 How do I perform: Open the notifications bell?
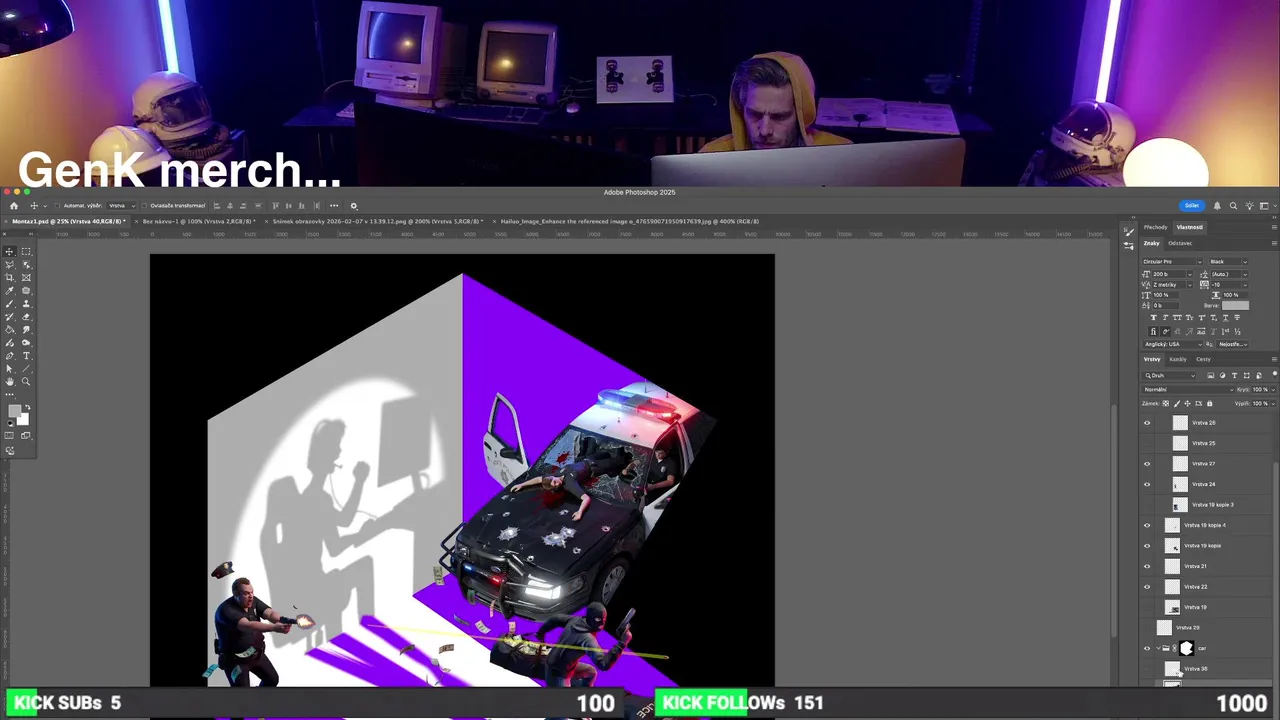coord(1217,206)
